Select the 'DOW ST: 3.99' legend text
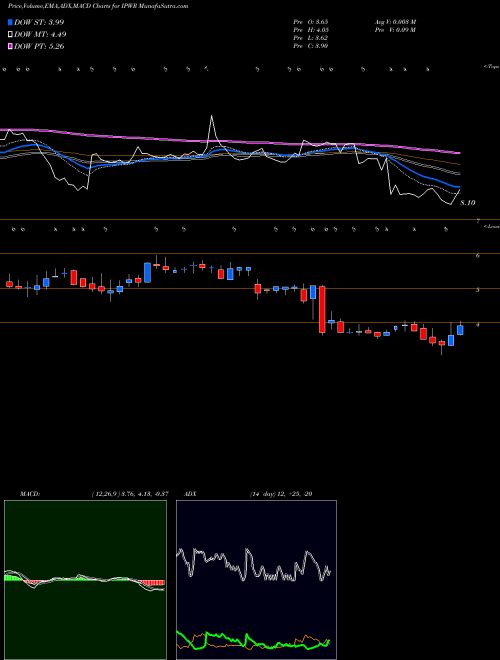The image size is (500, 660). [39, 22]
